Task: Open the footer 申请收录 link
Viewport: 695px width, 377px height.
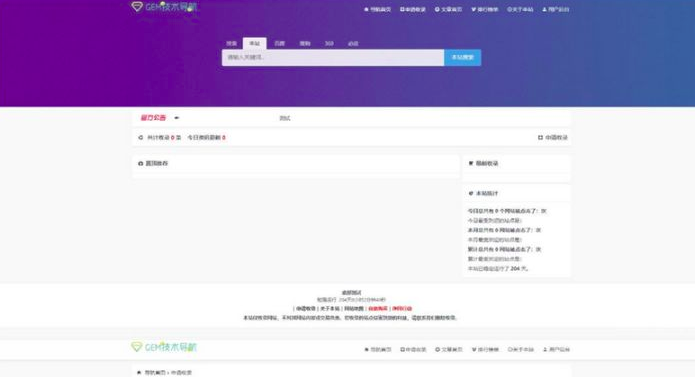Action: pyautogui.click(x=306, y=309)
